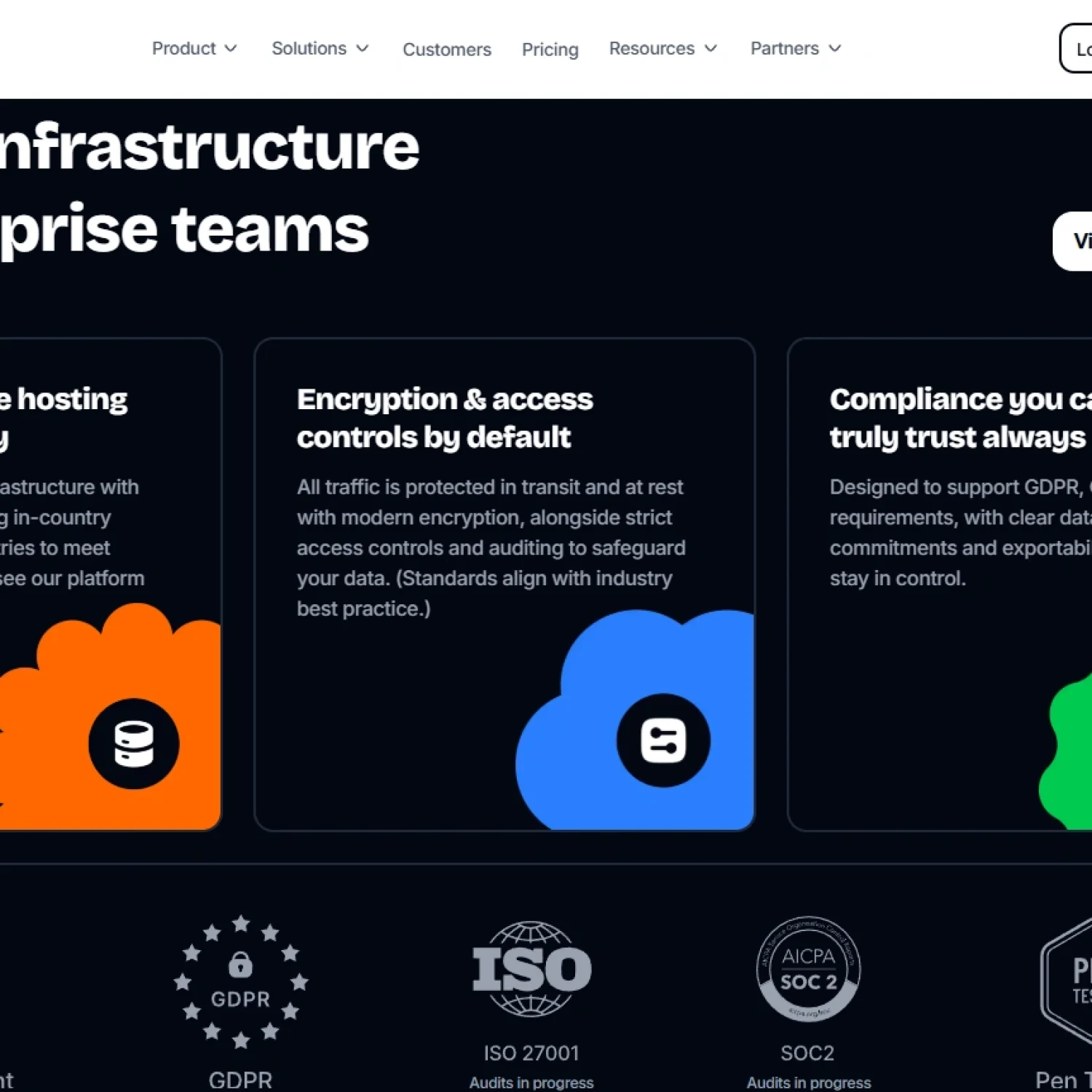The image size is (1092, 1092).
Task: Select the ISO globe logo
Action: tap(531, 969)
